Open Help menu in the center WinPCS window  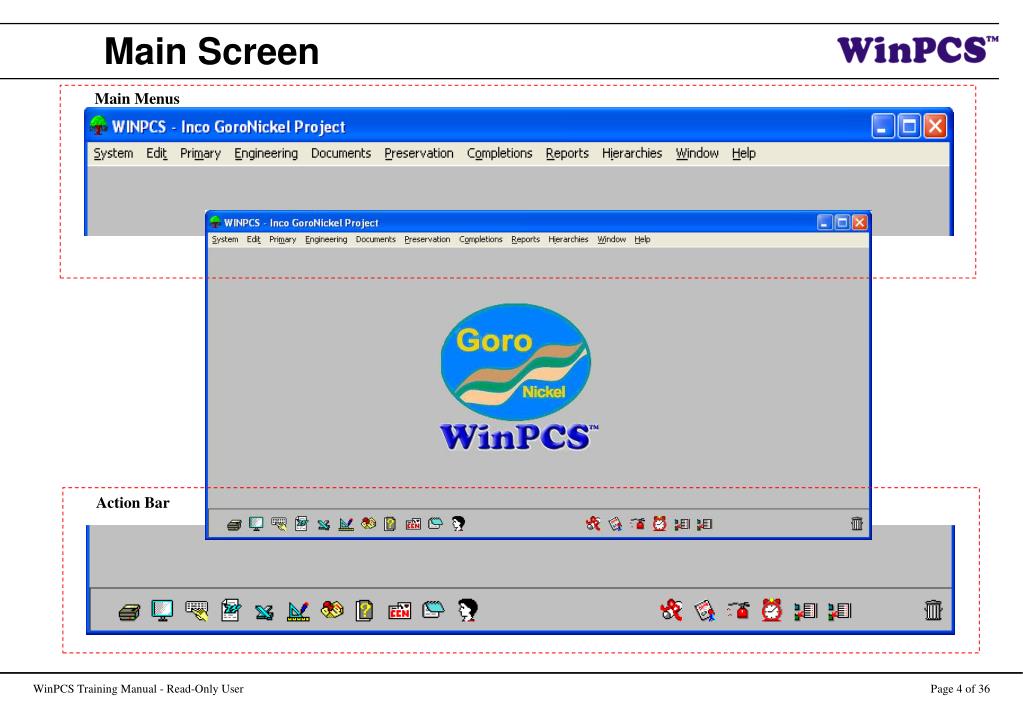(x=643, y=239)
